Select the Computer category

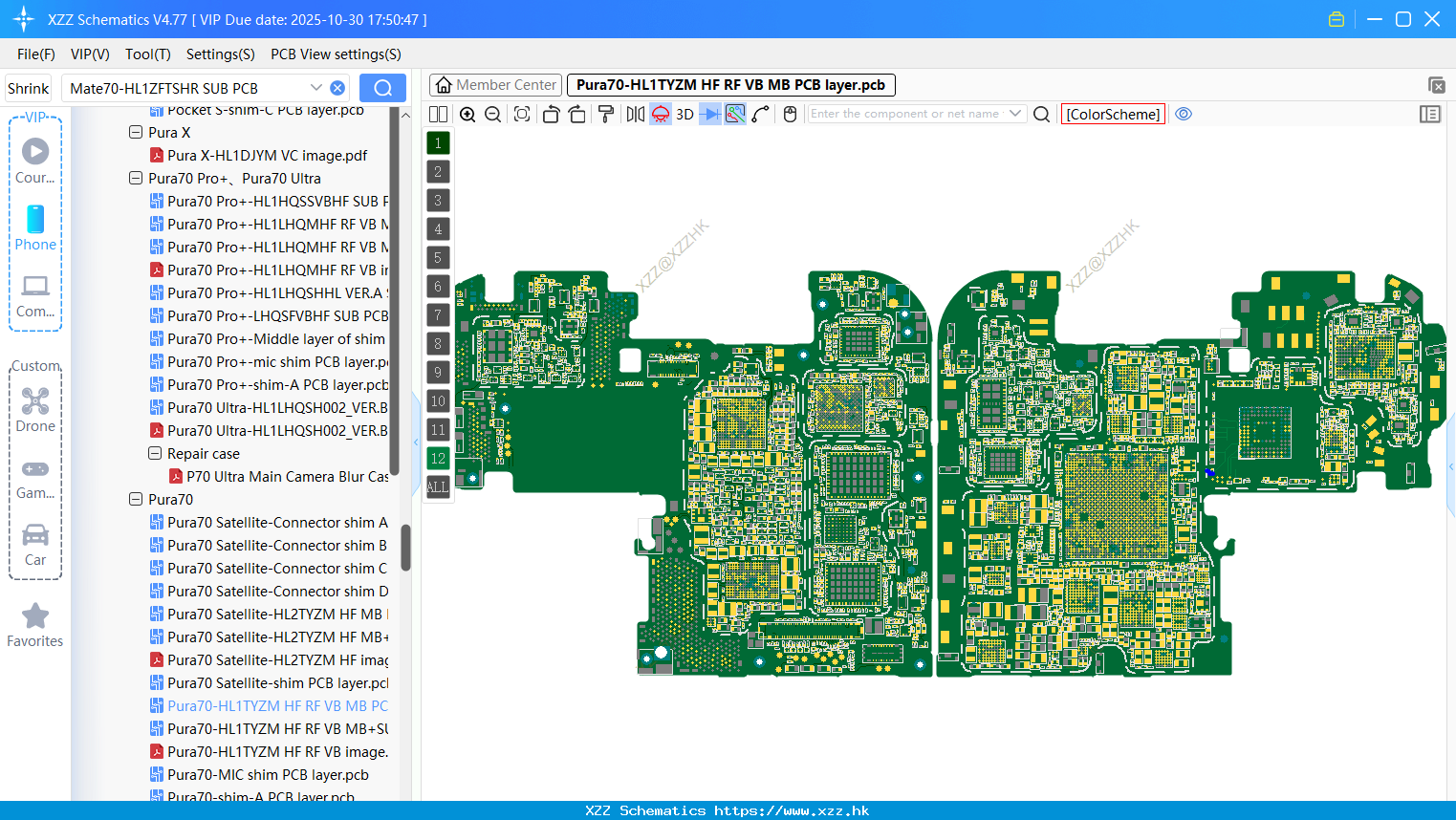click(35, 295)
